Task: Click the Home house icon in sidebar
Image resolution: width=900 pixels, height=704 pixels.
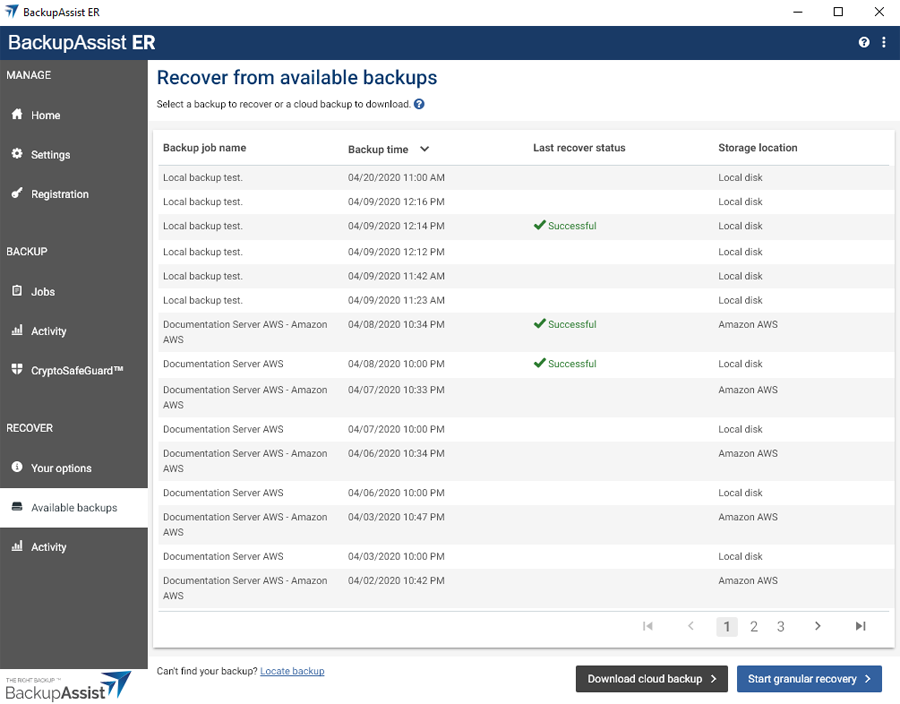Action: pos(17,114)
